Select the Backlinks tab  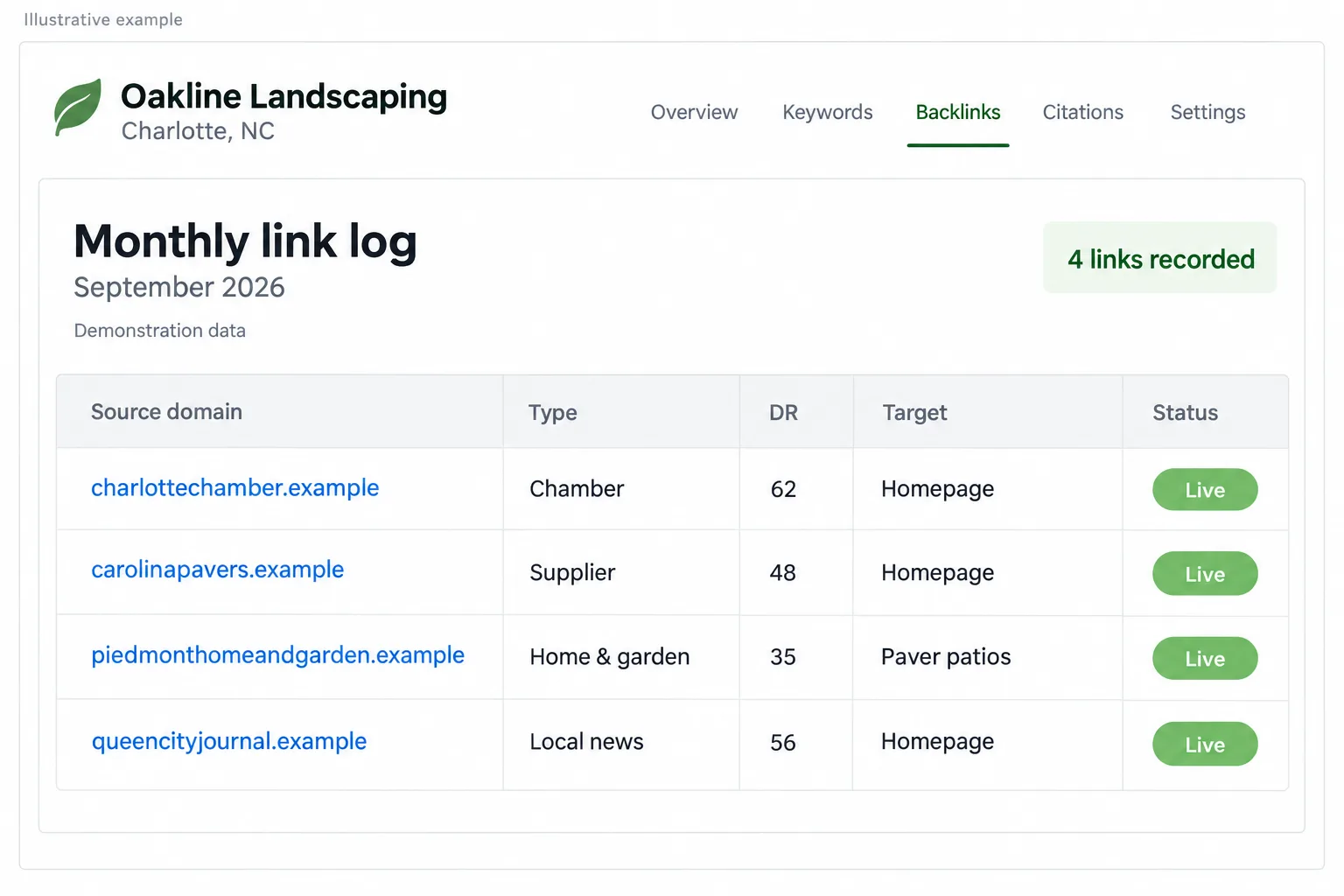(958, 112)
